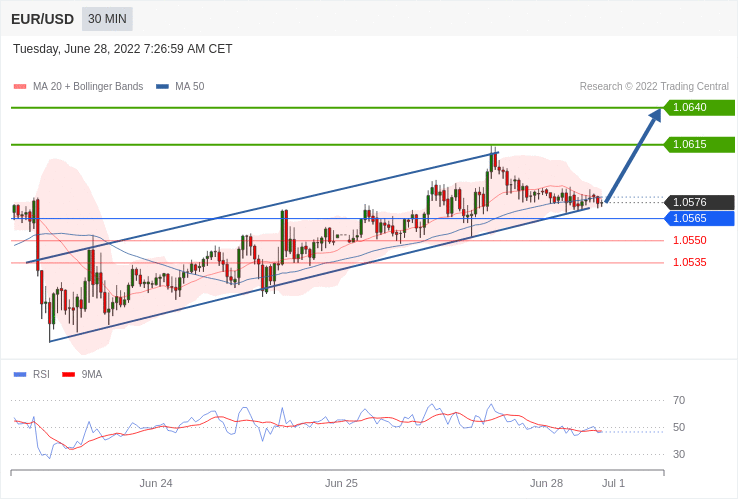The image size is (738, 500).
Task: Click the 1.0615 green resistance price tag
Action: pyautogui.click(x=699, y=145)
